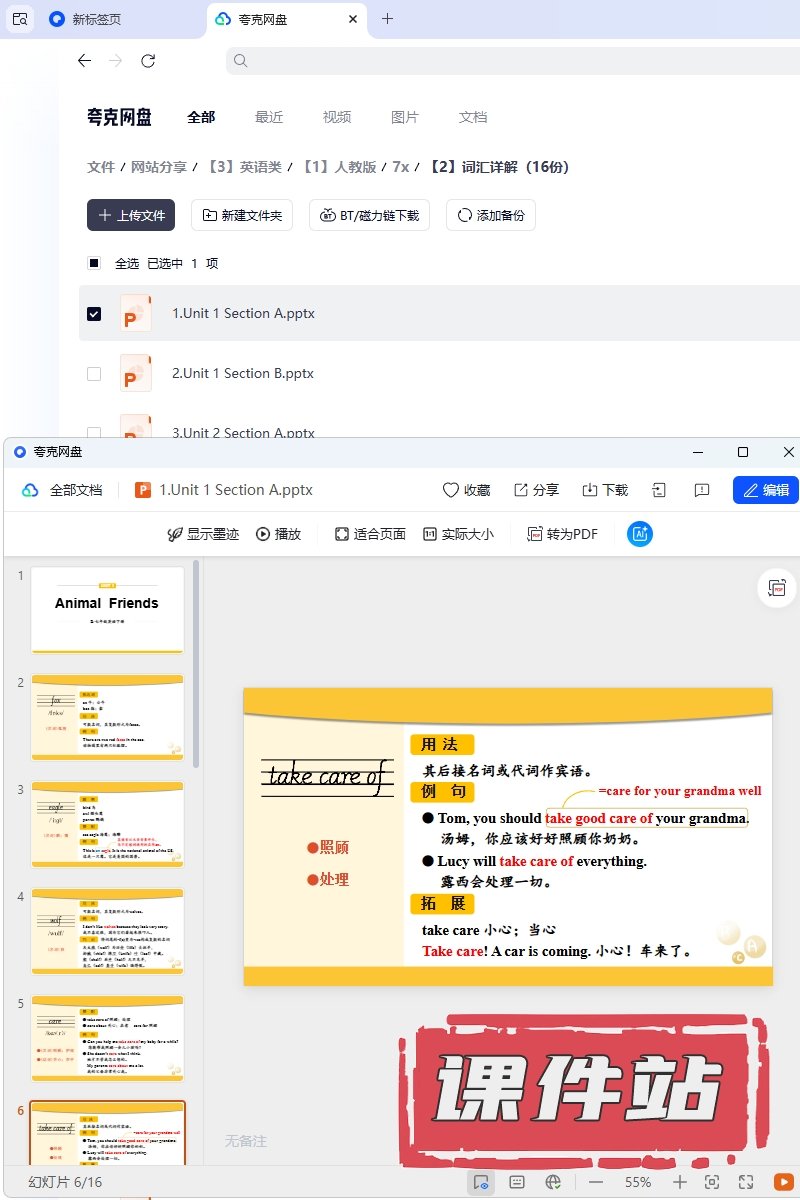Start slideshow with the orange play icon
Screen dimensions: 800x1200
784,1182
